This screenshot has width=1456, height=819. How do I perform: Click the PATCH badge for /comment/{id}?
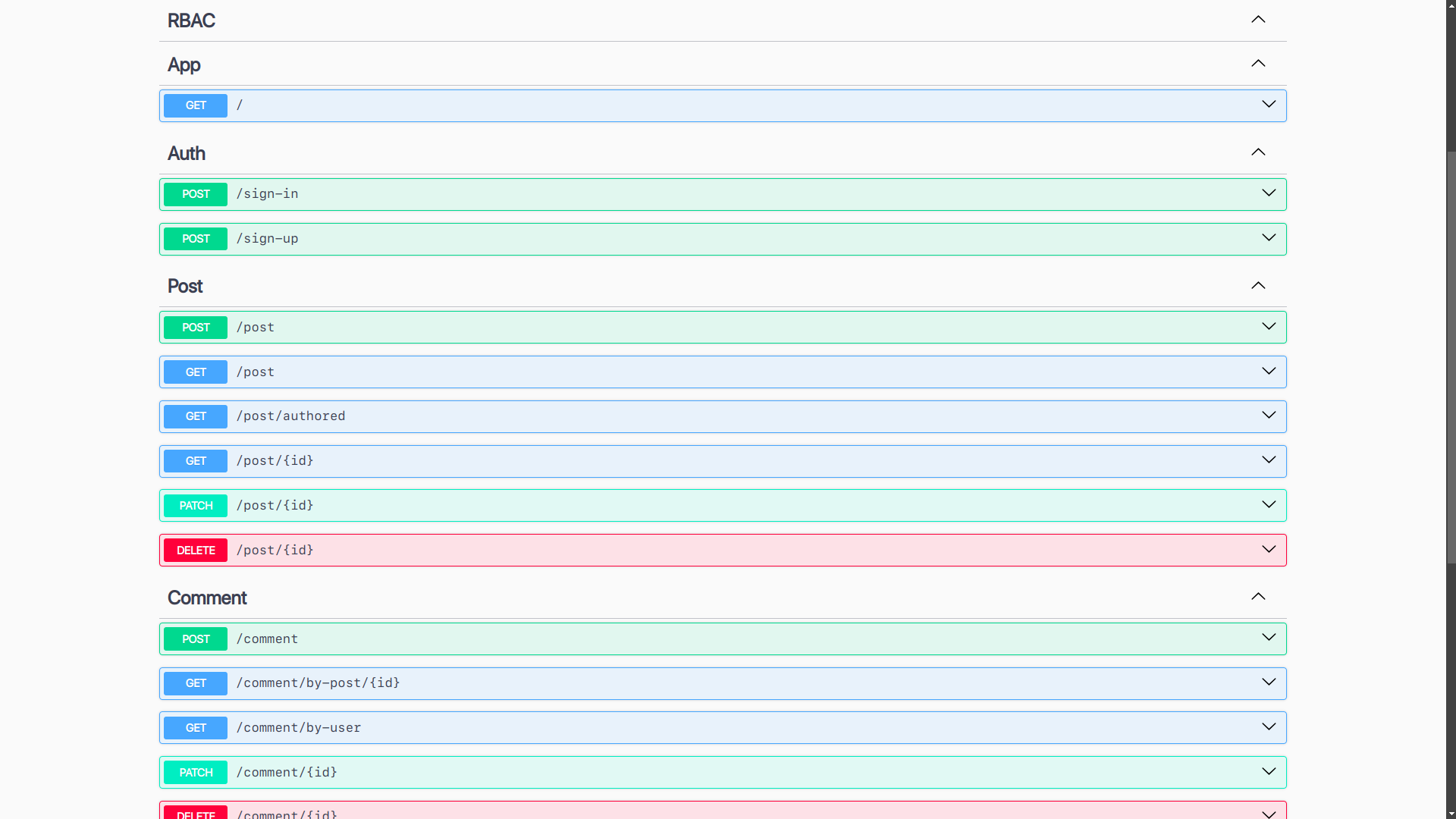point(196,773)
